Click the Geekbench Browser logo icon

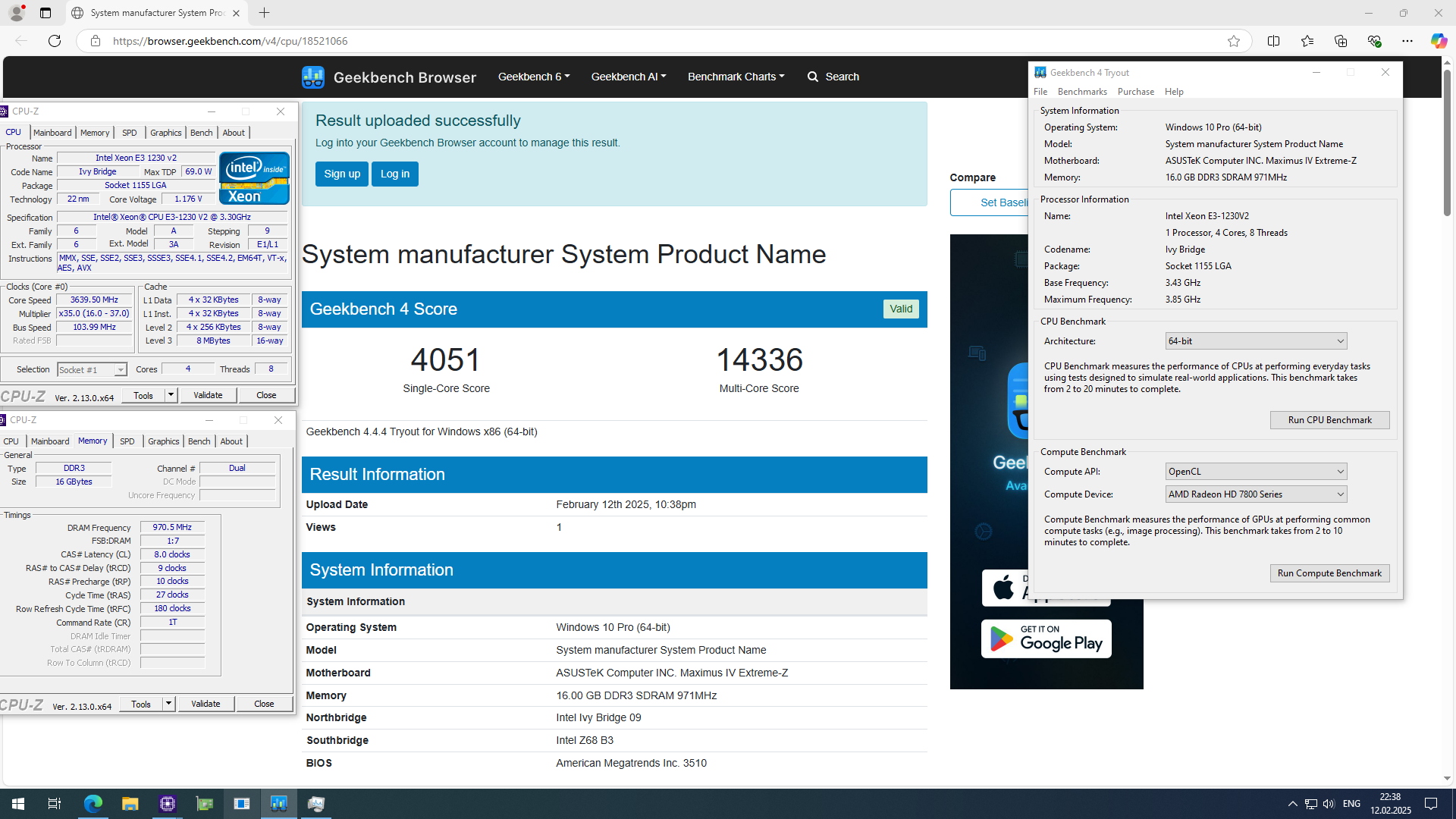click(312, 77)
